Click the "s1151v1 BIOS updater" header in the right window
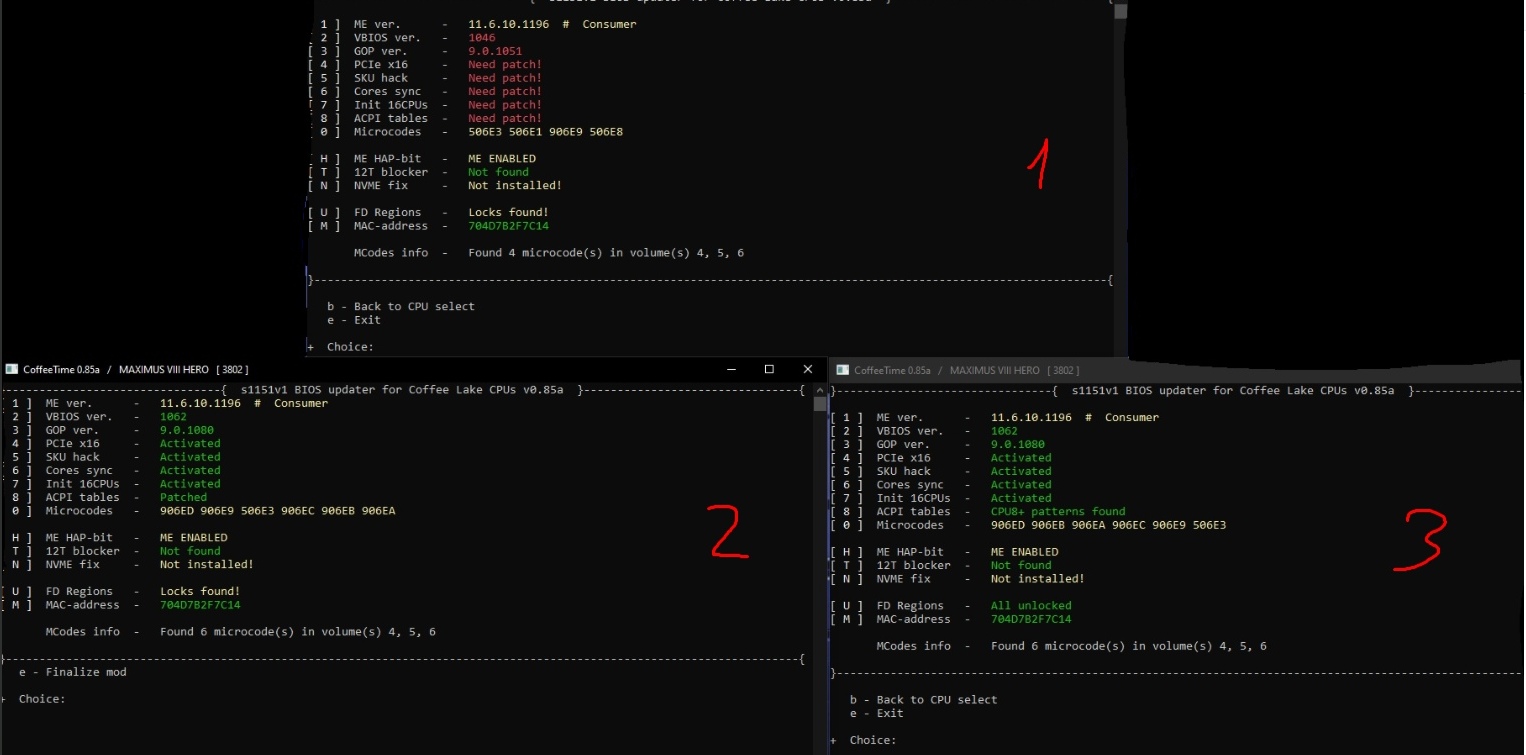The width and height of the screenshot is (1526, 755). pos(1232,391)
